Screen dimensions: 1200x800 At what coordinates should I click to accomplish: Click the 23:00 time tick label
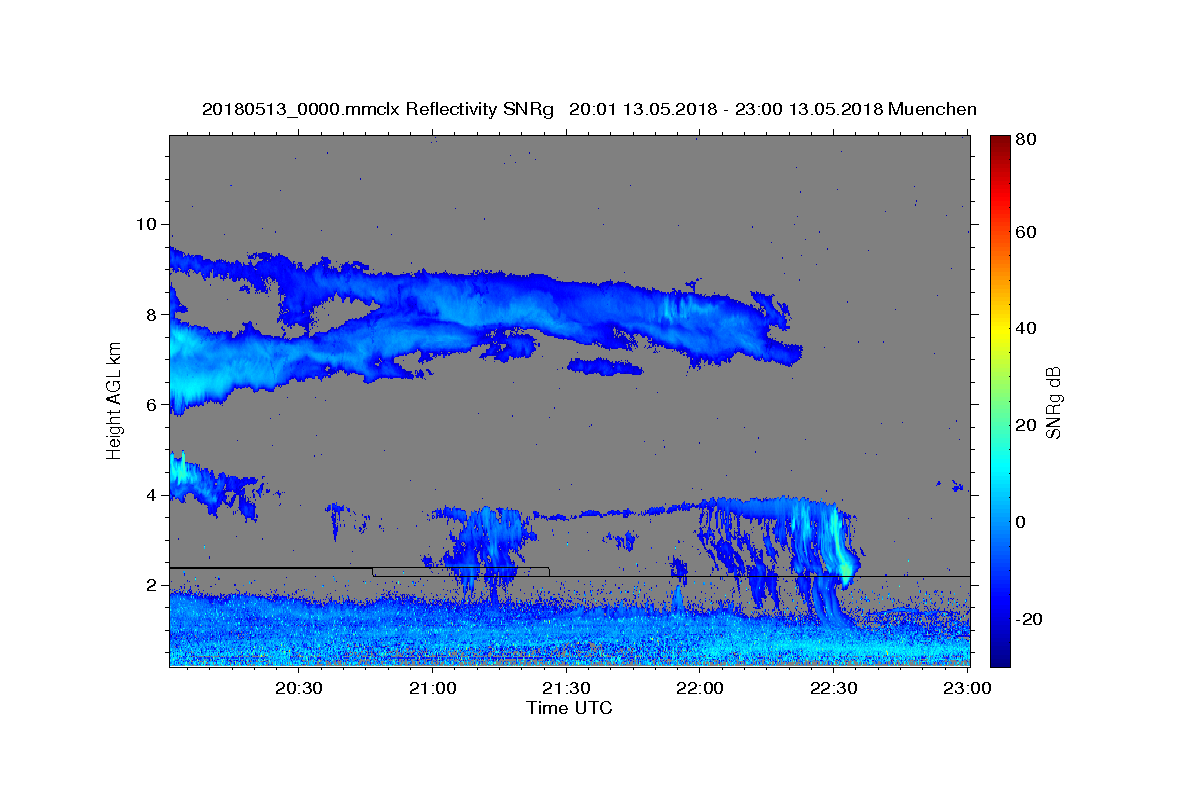[x=967, y=688]
